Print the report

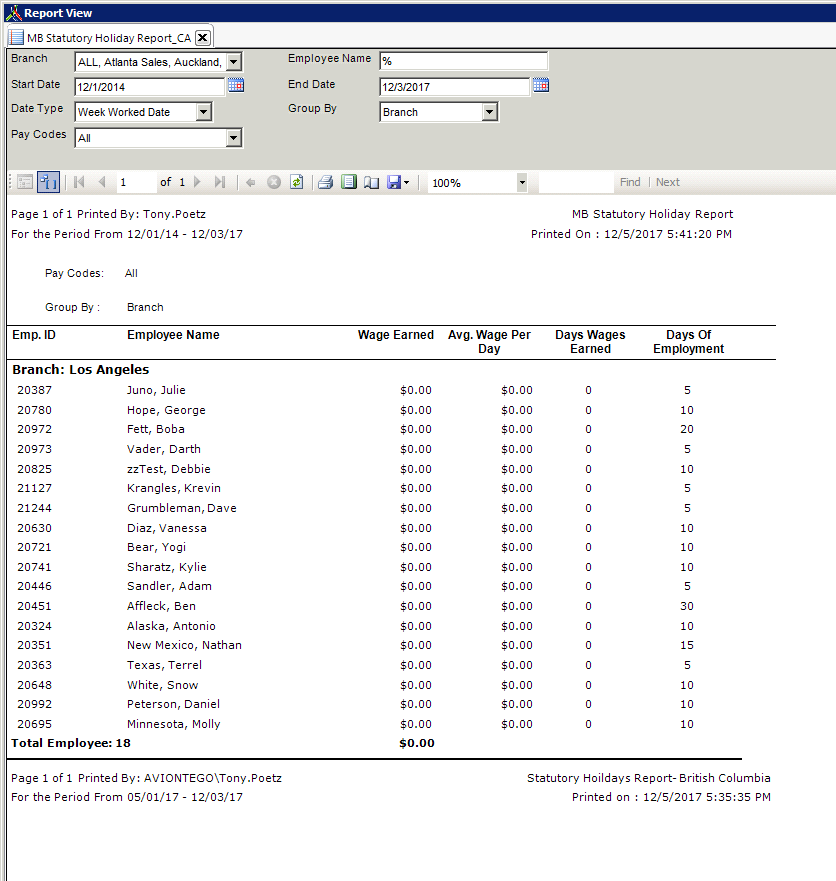click(325, 182)
